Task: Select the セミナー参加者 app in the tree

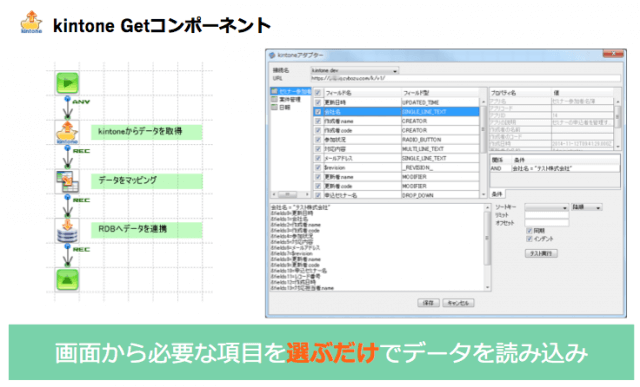Action: click(291, 91)
